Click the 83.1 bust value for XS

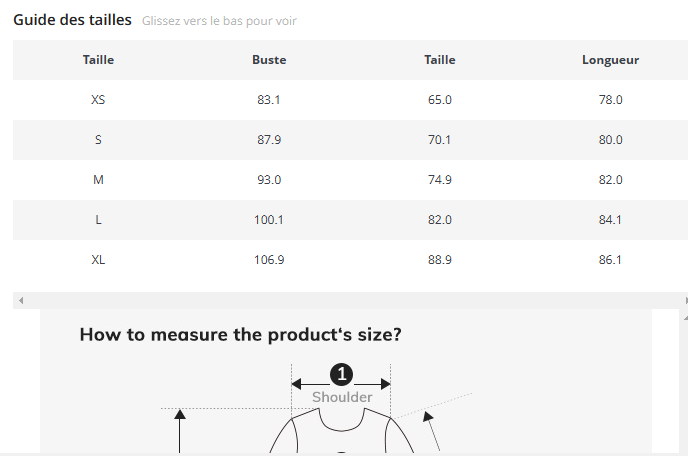point(269,100)
